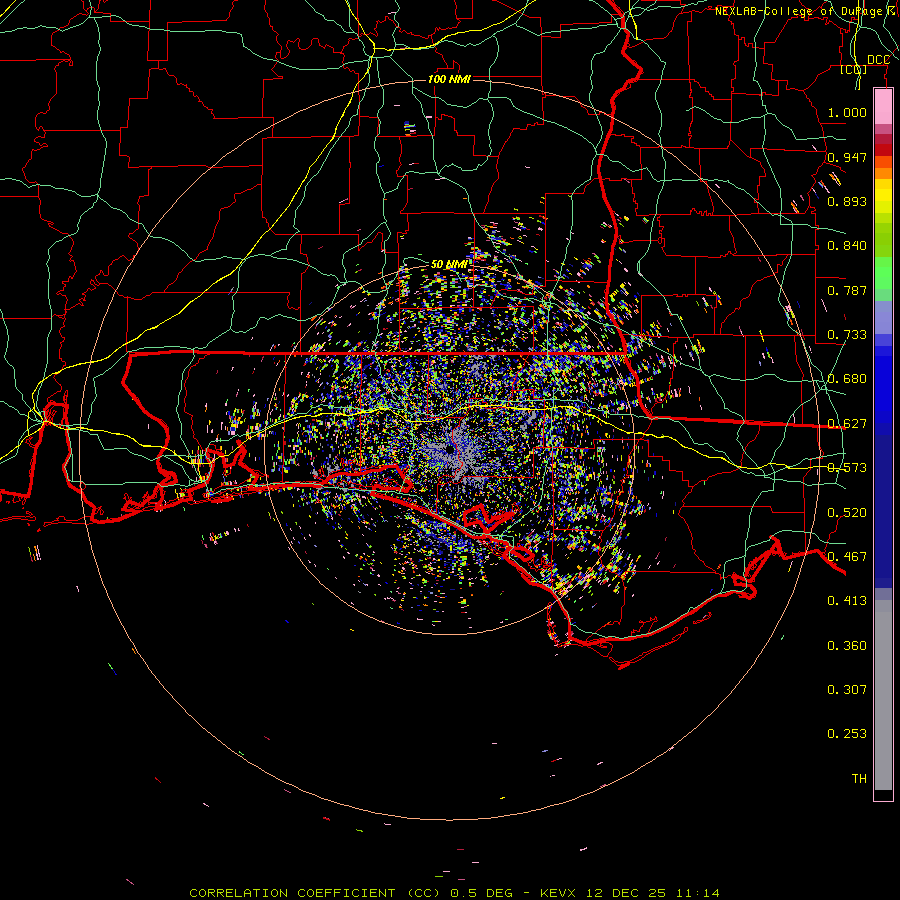Screen dimensions: 900x900
Task: Click the 1.000 scale value
Action: pyautogui.click(x=847, y=112)
